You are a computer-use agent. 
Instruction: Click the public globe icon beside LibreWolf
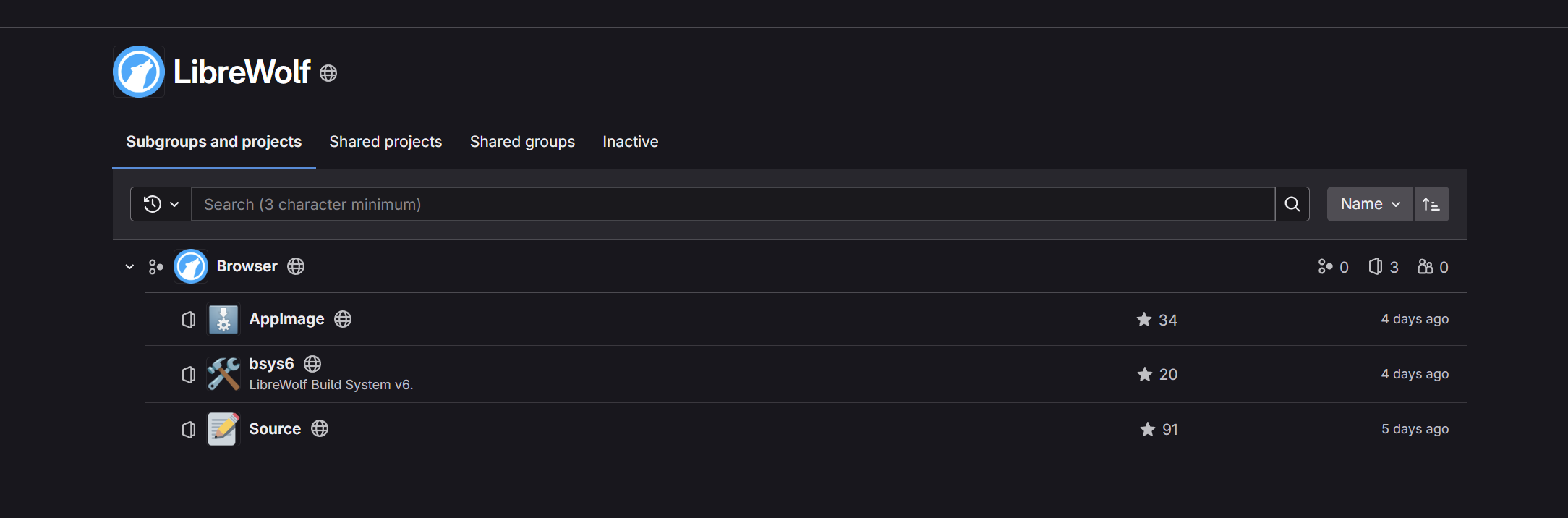[x=328, y=73]
